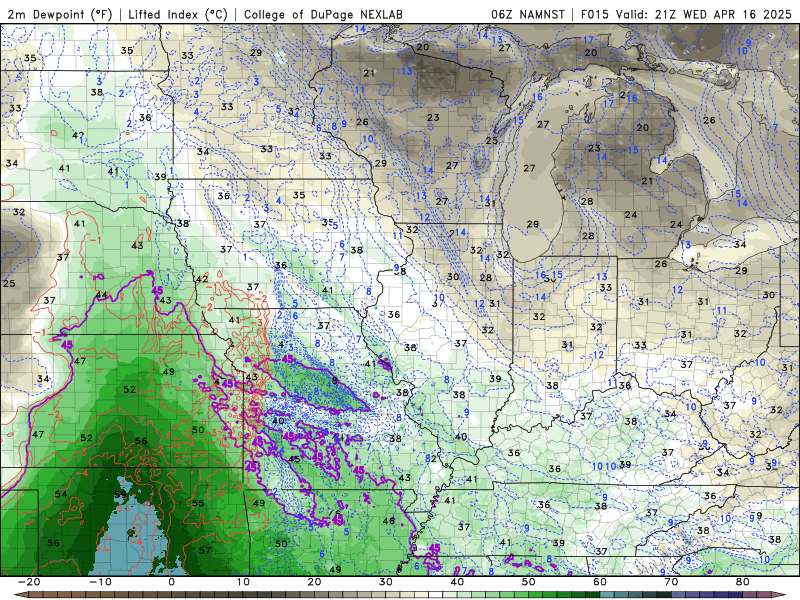Click the '59' dewpoint value on the map
The image size is (800, 600).
tap(120, 495)
